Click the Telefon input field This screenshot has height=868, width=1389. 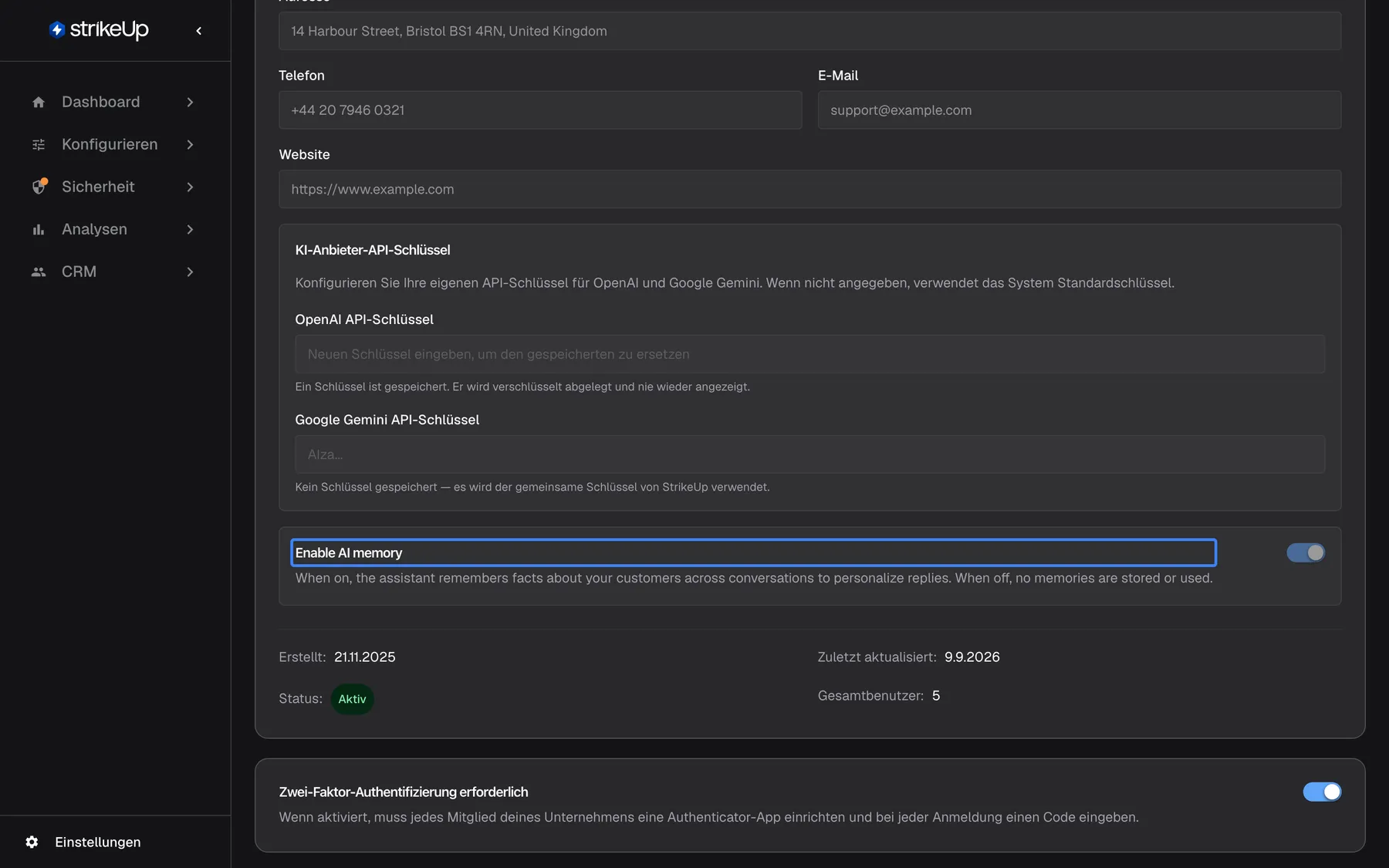coord(540,110)
